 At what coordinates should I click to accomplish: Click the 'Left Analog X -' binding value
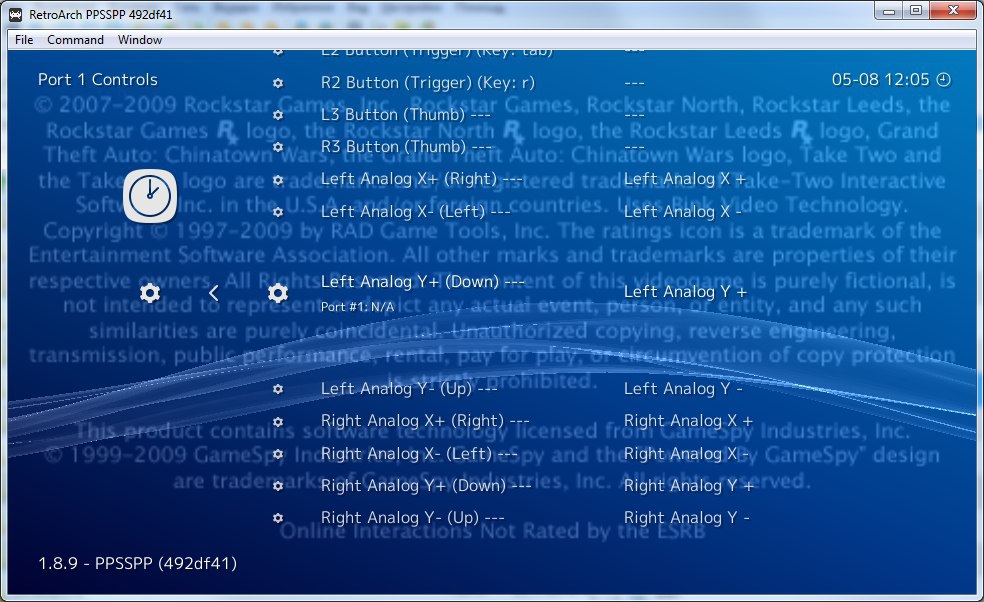tap(683, 212)
